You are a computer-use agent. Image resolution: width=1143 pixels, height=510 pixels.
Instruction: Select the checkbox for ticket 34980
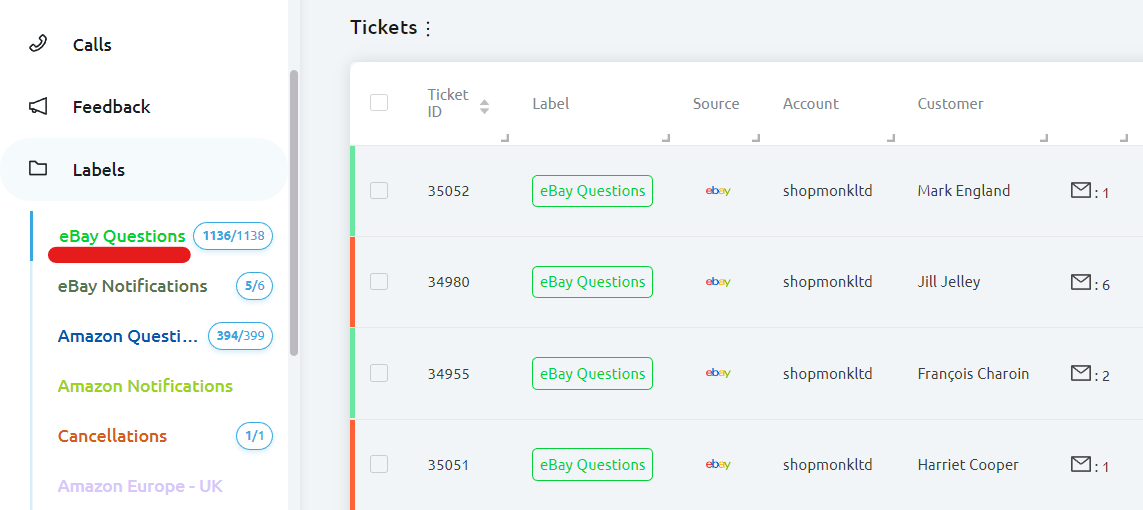379,282
